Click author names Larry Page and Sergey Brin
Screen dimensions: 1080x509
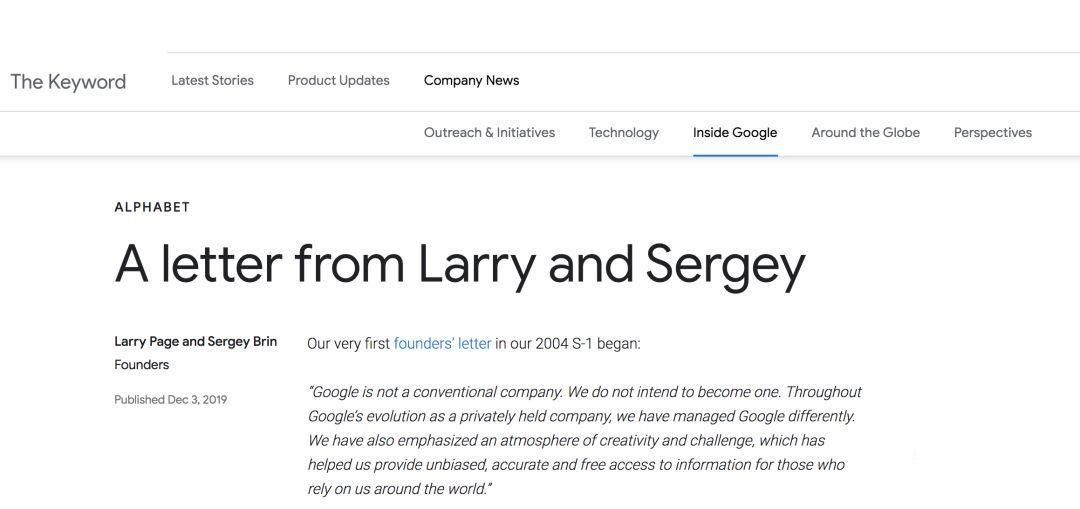point(195,342)
